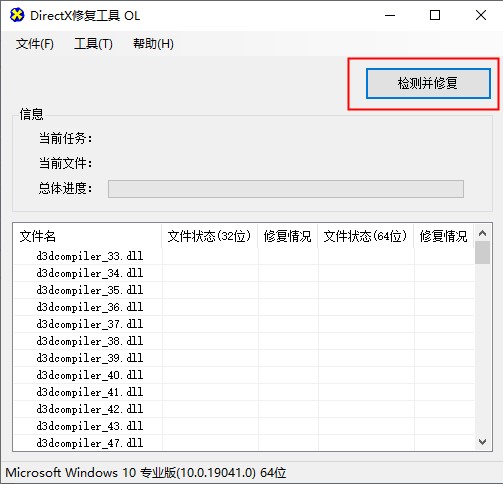The image size is (503, 484).
Task: Maximize the DirectX repair tool window
Action: (x=435, y=15)
